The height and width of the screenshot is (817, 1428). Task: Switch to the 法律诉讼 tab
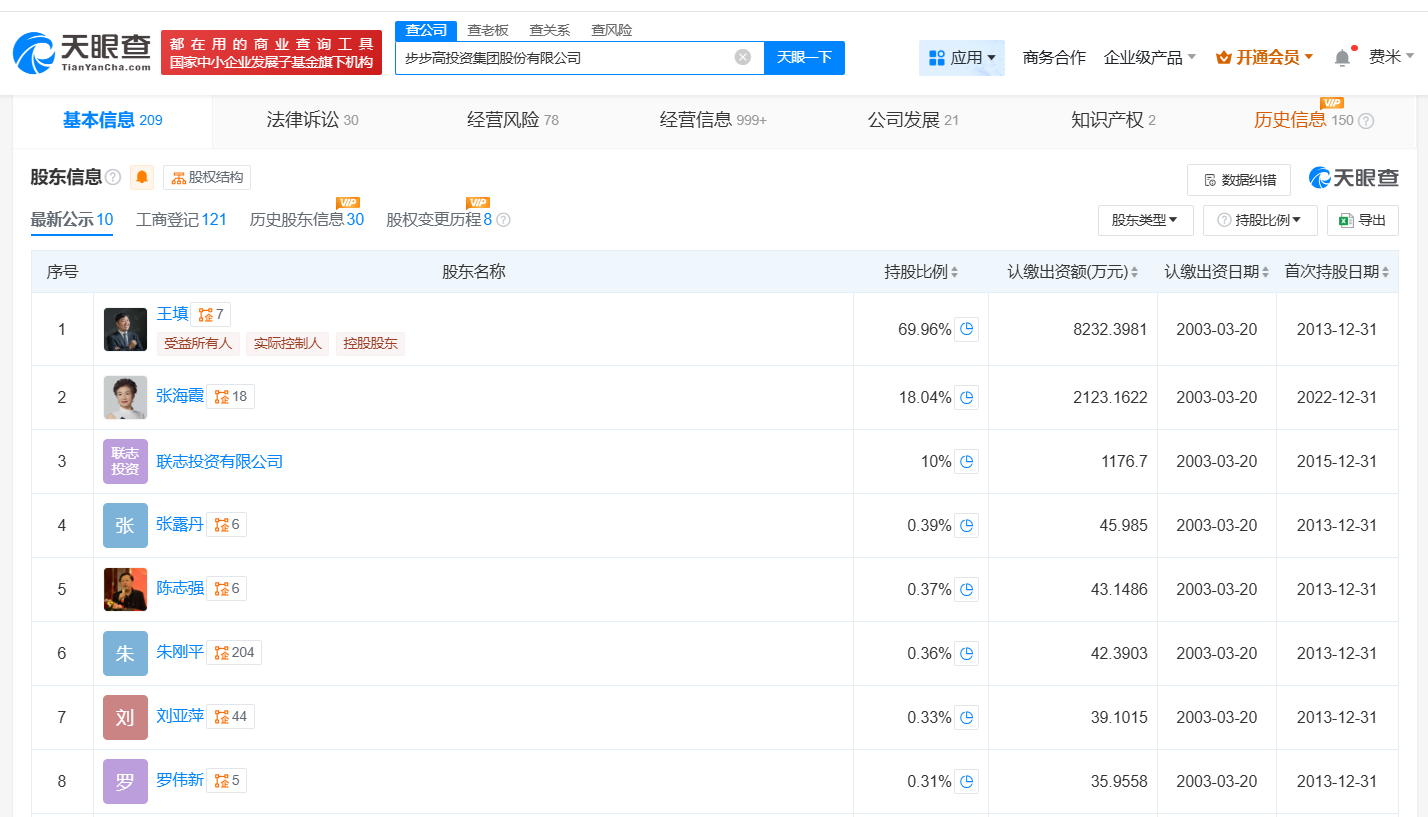(x=312, y=120)
